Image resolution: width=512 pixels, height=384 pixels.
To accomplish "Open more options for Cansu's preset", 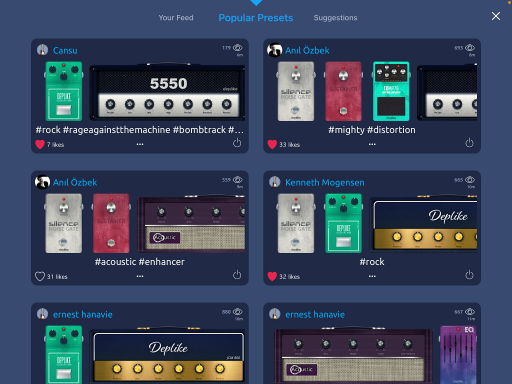I will (x=140, y=144).
